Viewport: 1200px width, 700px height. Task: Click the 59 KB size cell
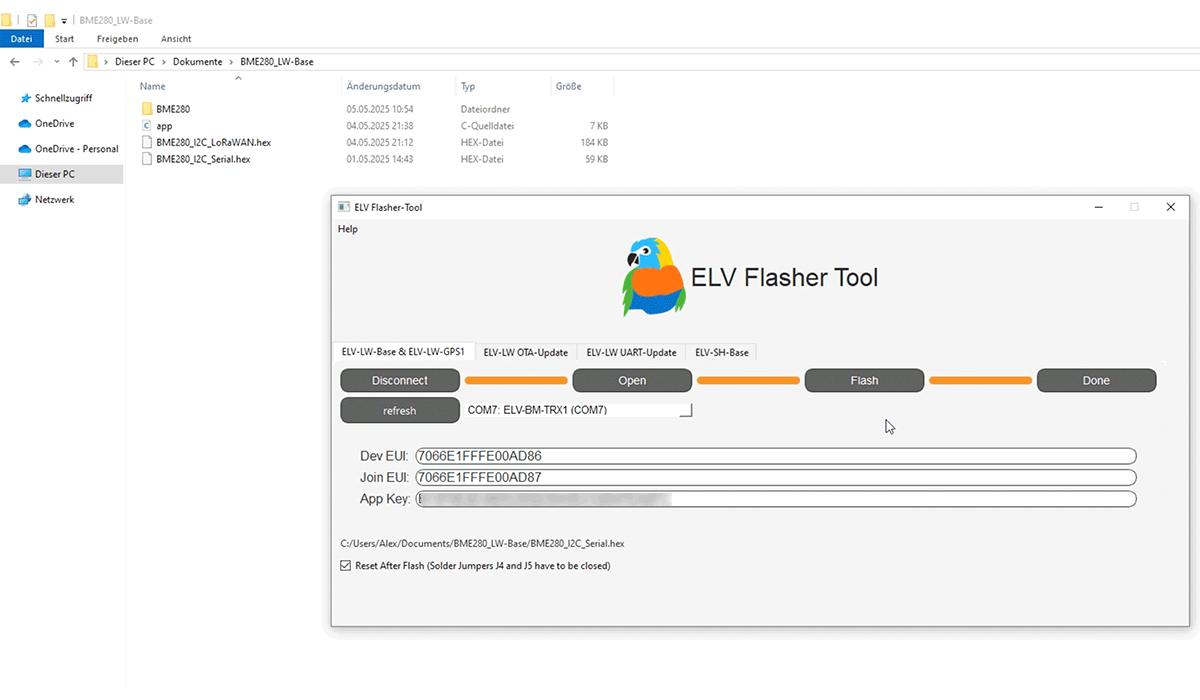(597, 159)
